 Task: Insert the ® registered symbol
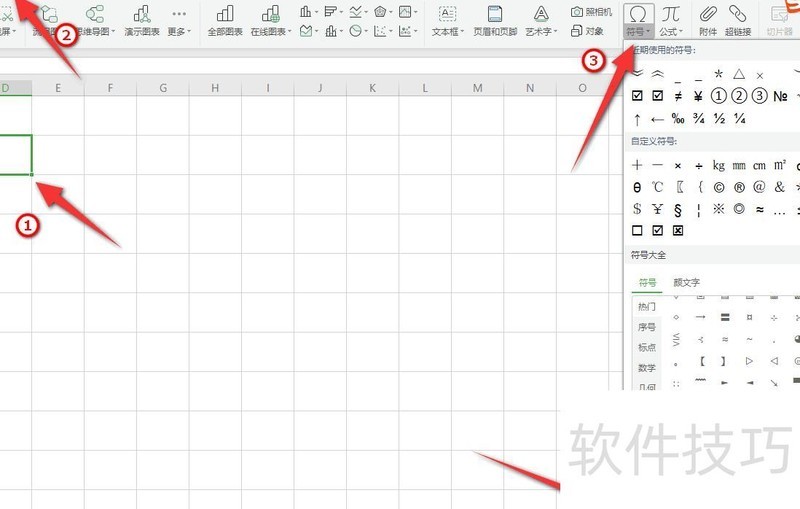coord(739,187)
